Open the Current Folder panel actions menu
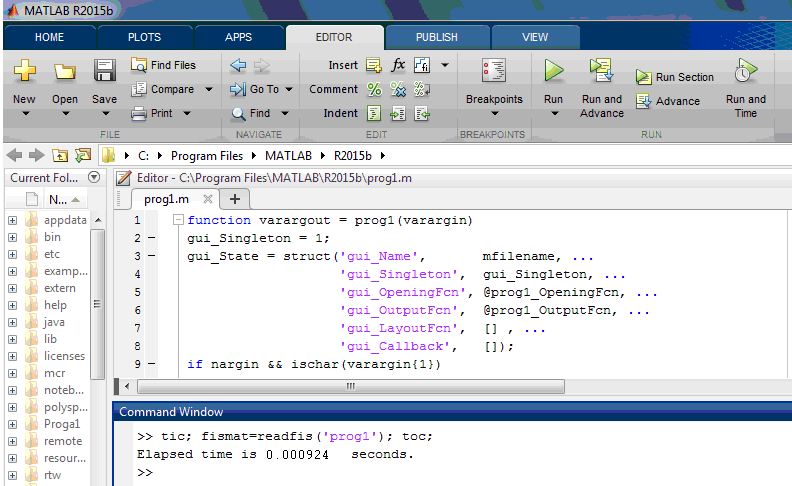 (94, 178)
